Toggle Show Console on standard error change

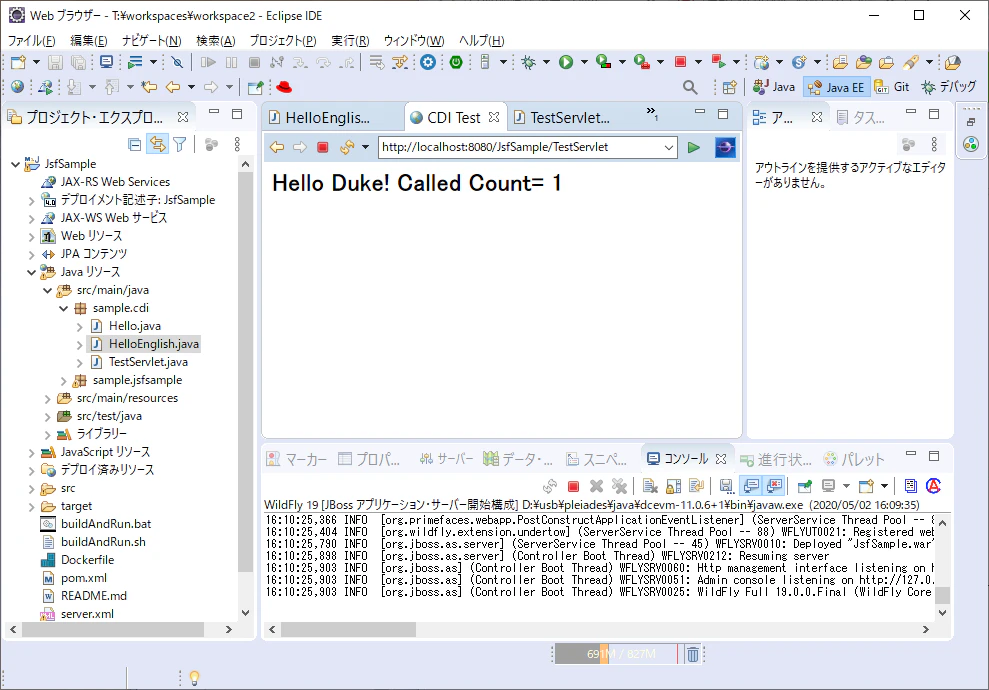774,486
